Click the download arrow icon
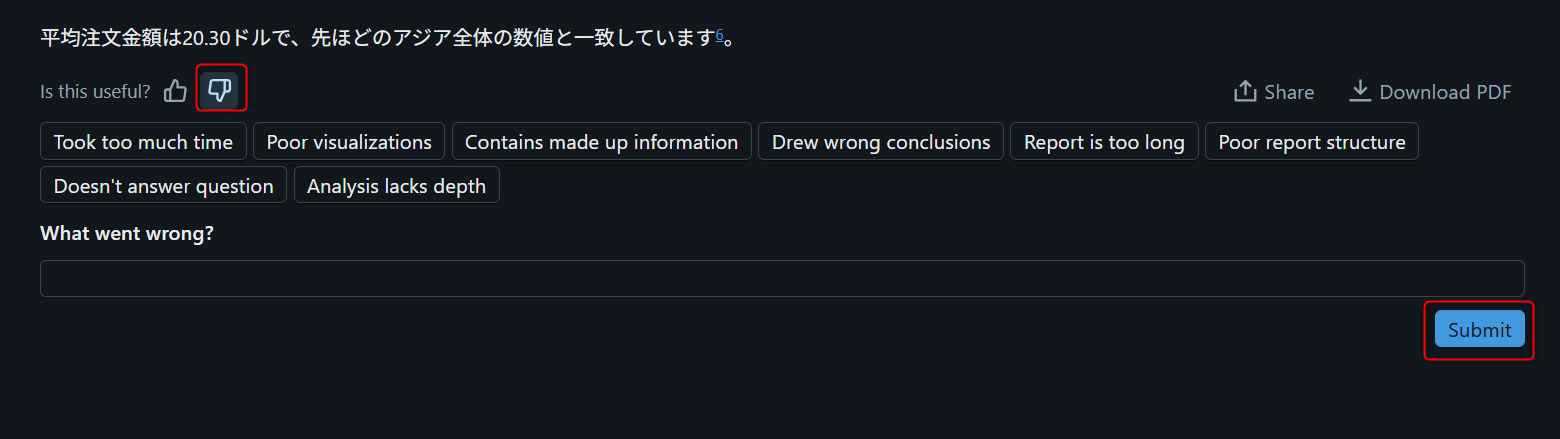This screenshot has height=439, width=1560. [x=1360, y=91]
